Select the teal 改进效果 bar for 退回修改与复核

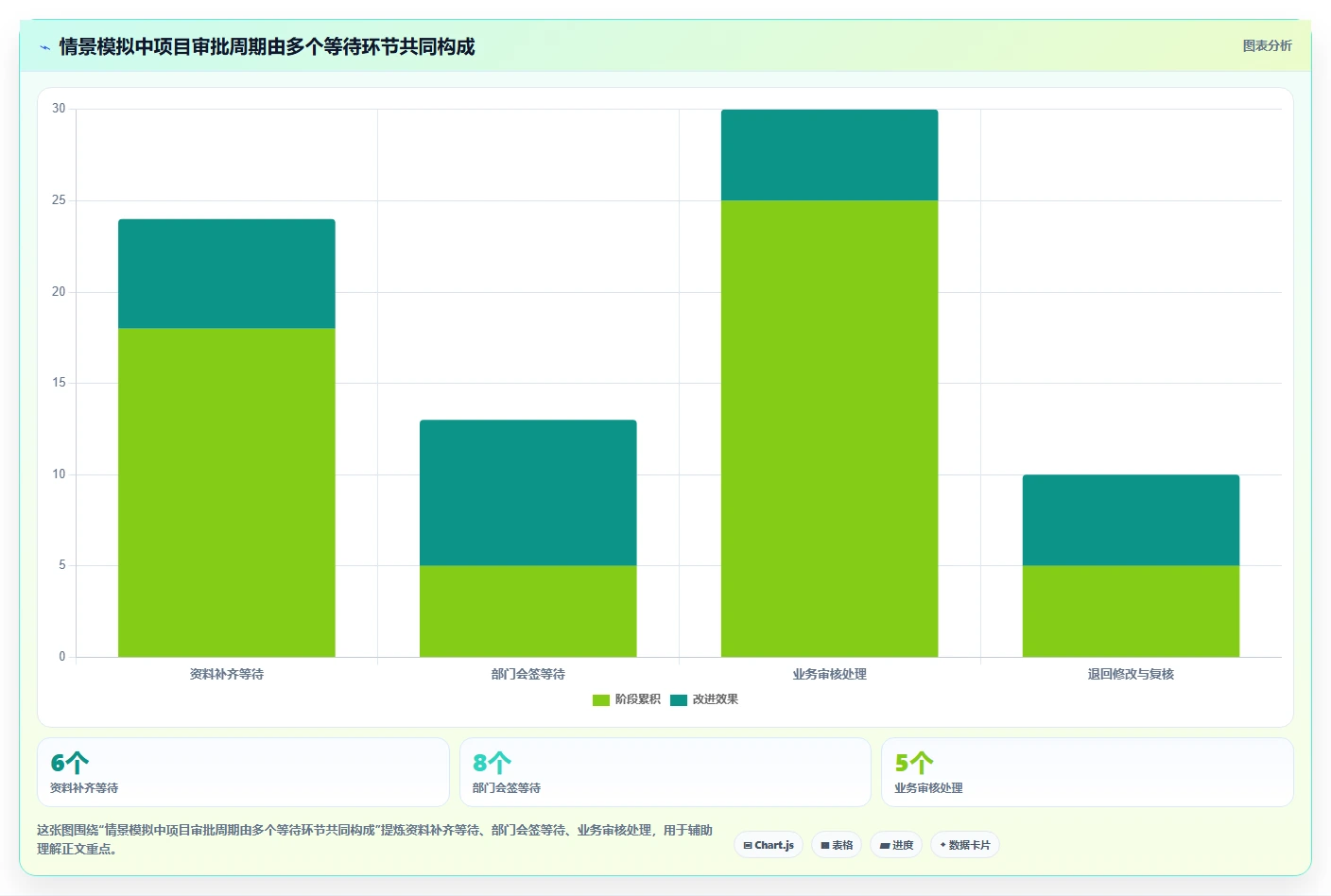click(1131, 520)
